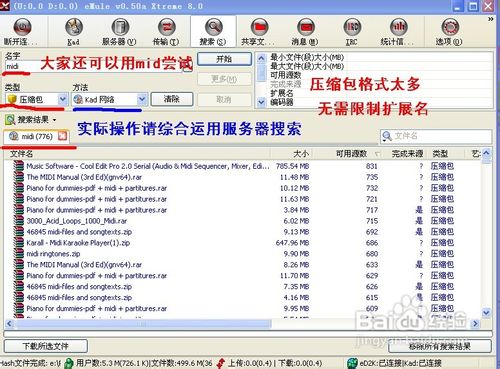Viewport: 500px width, 369px height.
Task: Click the Start (开始) search button
Action: tap(224, 59)
